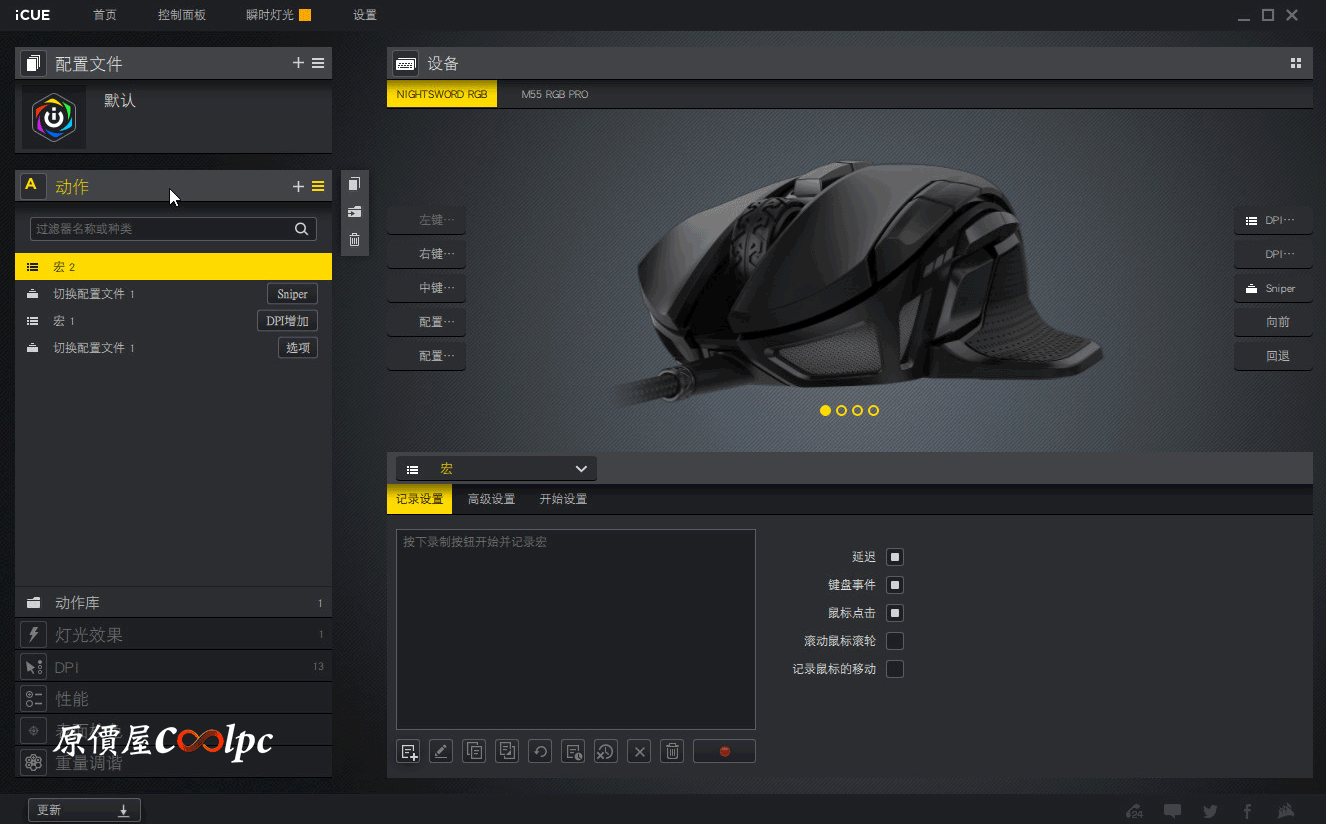1326x824 pixels.
Task: Open the 24-hour phone support icon
Action: pos(1135,811)
